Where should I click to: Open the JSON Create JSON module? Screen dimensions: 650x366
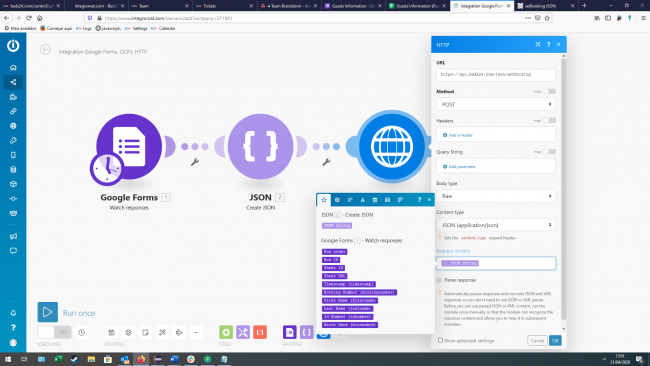coord(260,146)
